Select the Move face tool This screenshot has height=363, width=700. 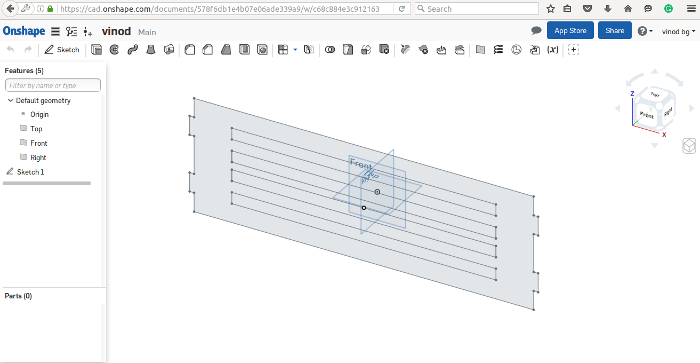[442, 50]
